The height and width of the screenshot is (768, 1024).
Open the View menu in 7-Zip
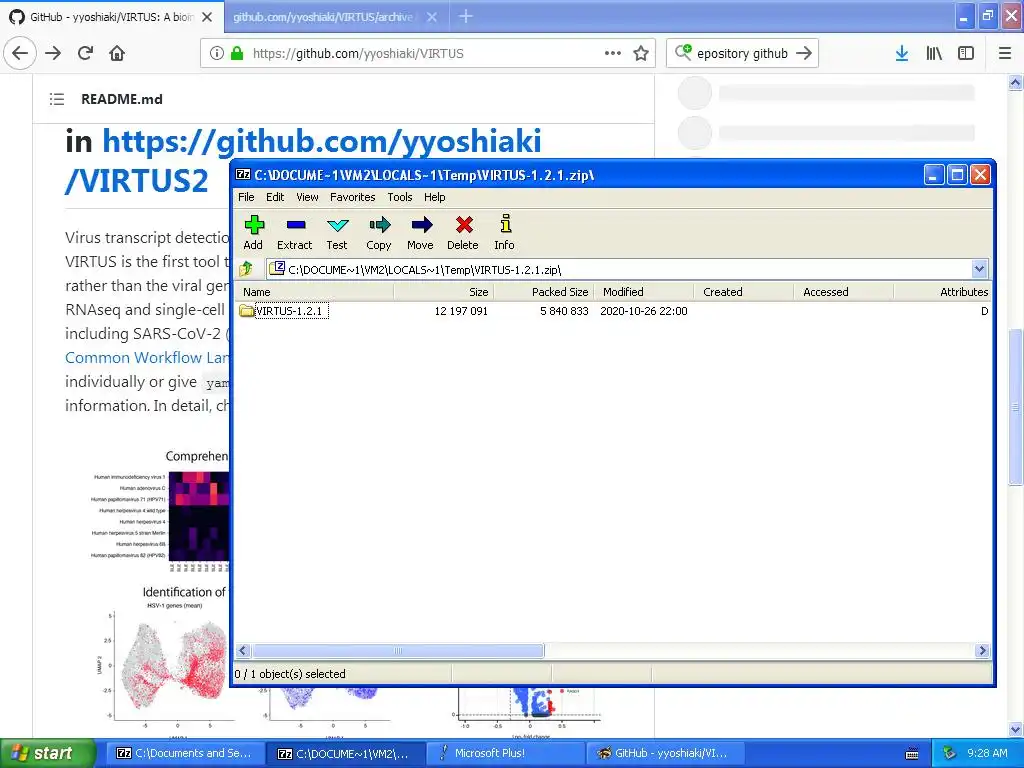[x=307, y=197]
